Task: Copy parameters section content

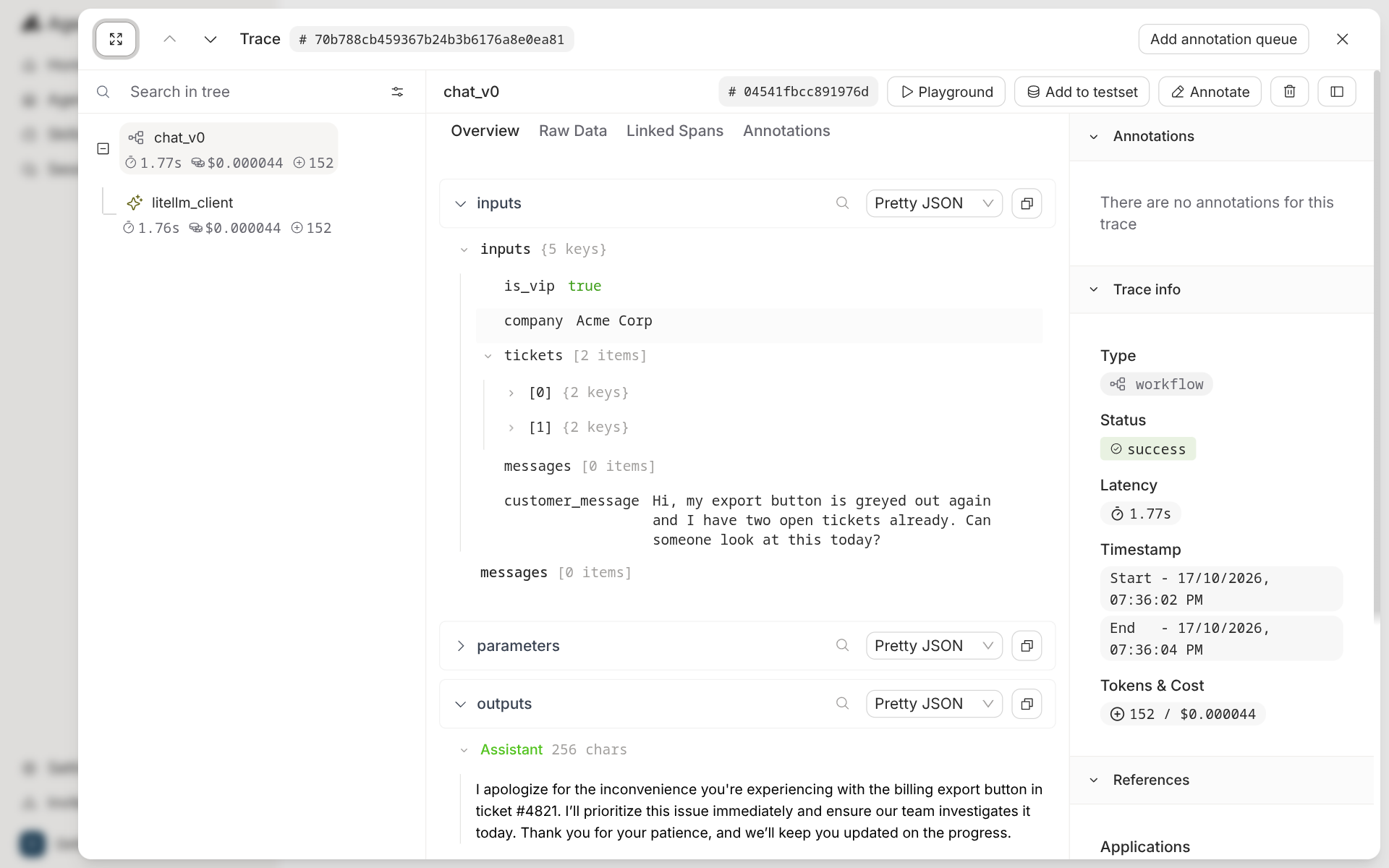Action: tap(1027, 646)
